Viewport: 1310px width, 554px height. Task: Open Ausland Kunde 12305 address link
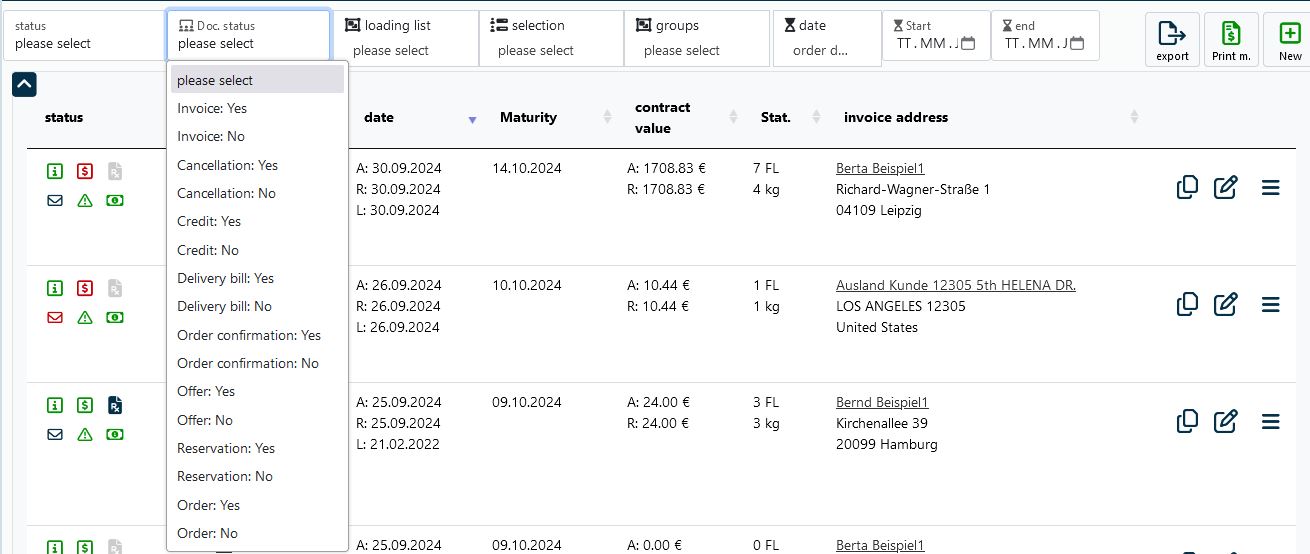955,286
